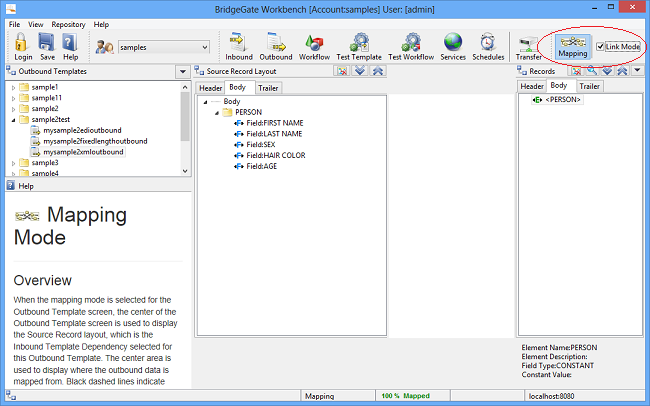The width and height of the screenshot is (650, 406).
Task: Click the Save floppy disk icon
Action: (46, 42)
